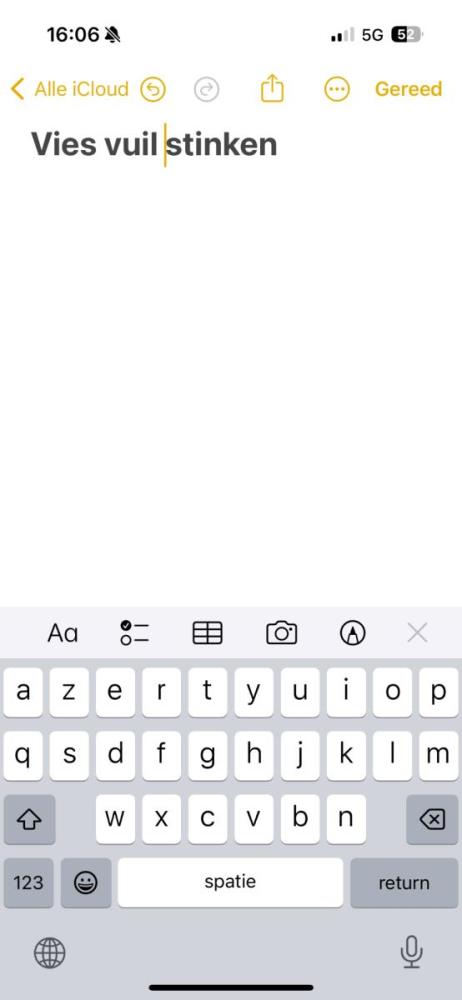Open the emoji keyboard
This screenshot has width=462, height=1000.
[x=86, y=883]
